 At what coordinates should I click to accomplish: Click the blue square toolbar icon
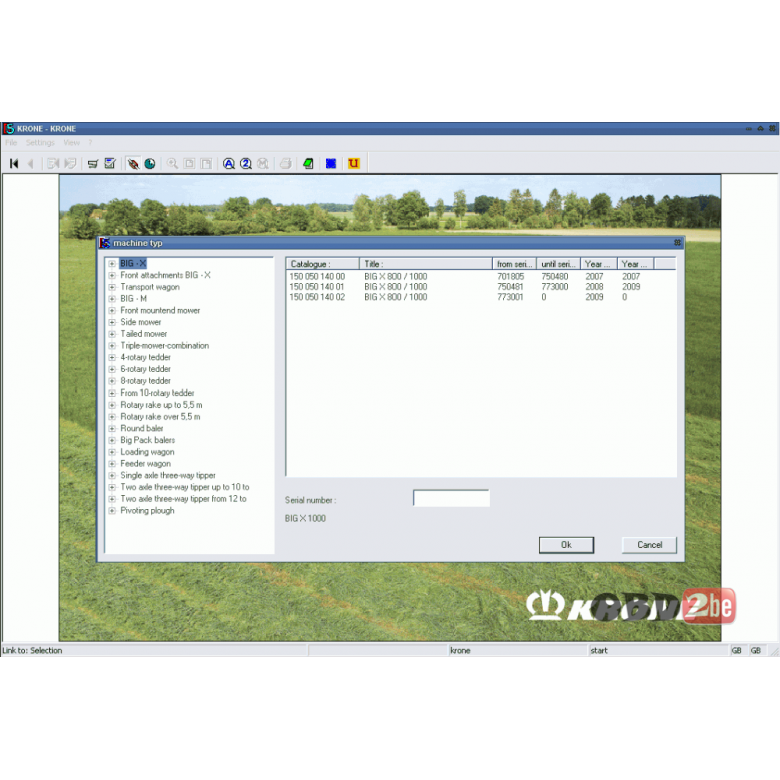click(331, 163)
